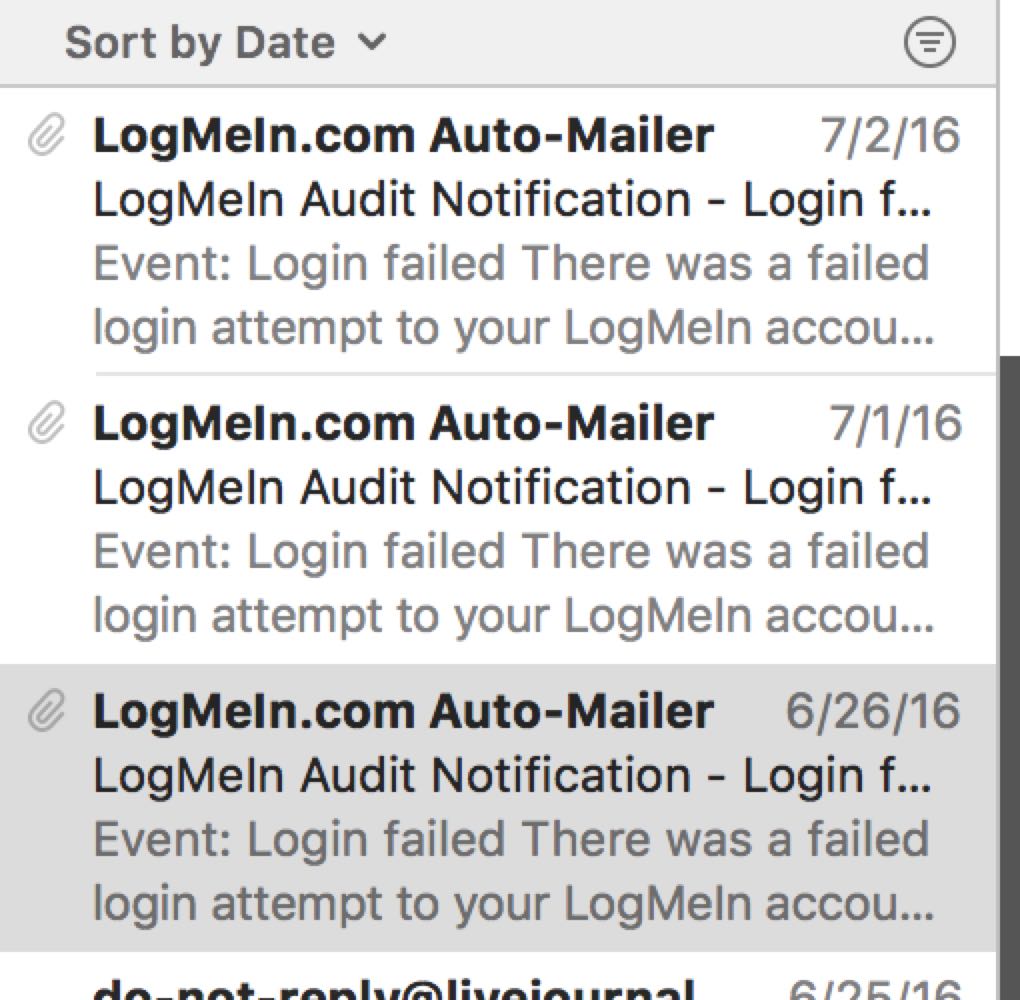Image resolution: width=1020 pixels, height=1000 pixels.
Task: Open the LogMeIn email dated 7/1/16
Action: click(x=498, y=519)
